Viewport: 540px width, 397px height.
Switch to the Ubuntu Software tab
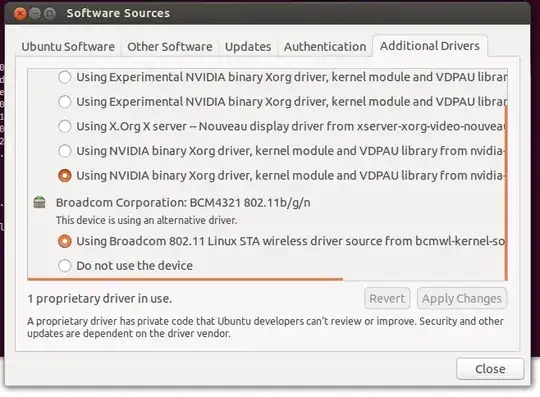click(68, 46)
